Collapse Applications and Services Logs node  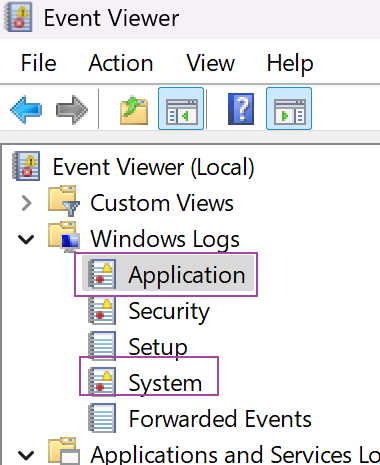coord(26,455)
